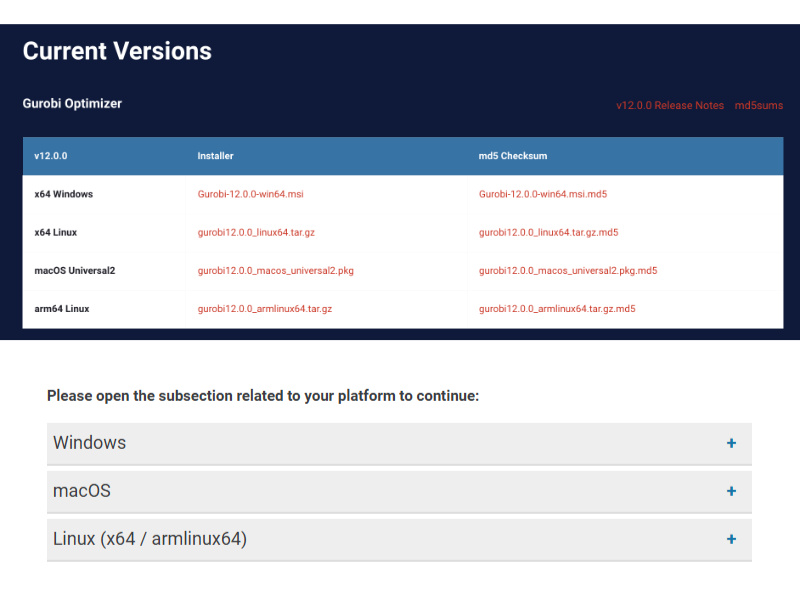Expand the macOS subsection
The image size is (800, 600).
[x=399, y=491]
